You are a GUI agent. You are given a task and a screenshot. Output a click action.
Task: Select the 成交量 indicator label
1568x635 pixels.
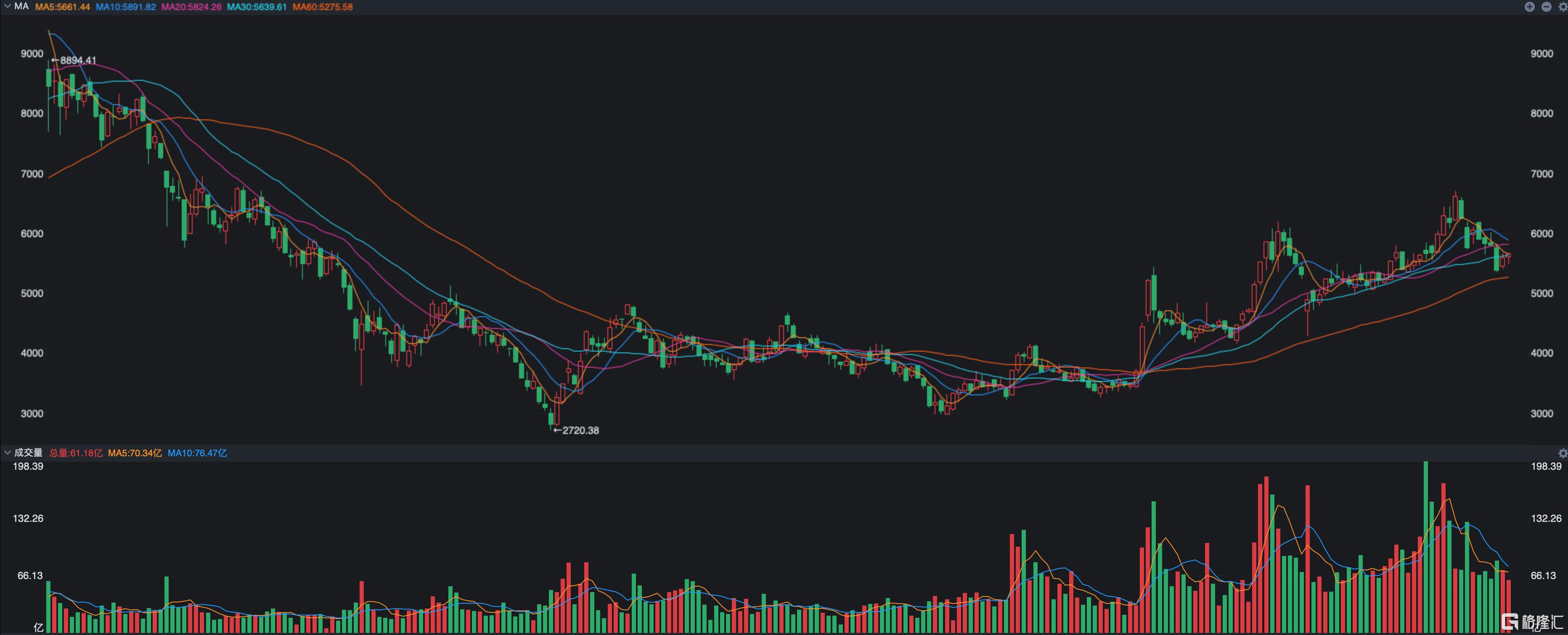coord(28,453)
